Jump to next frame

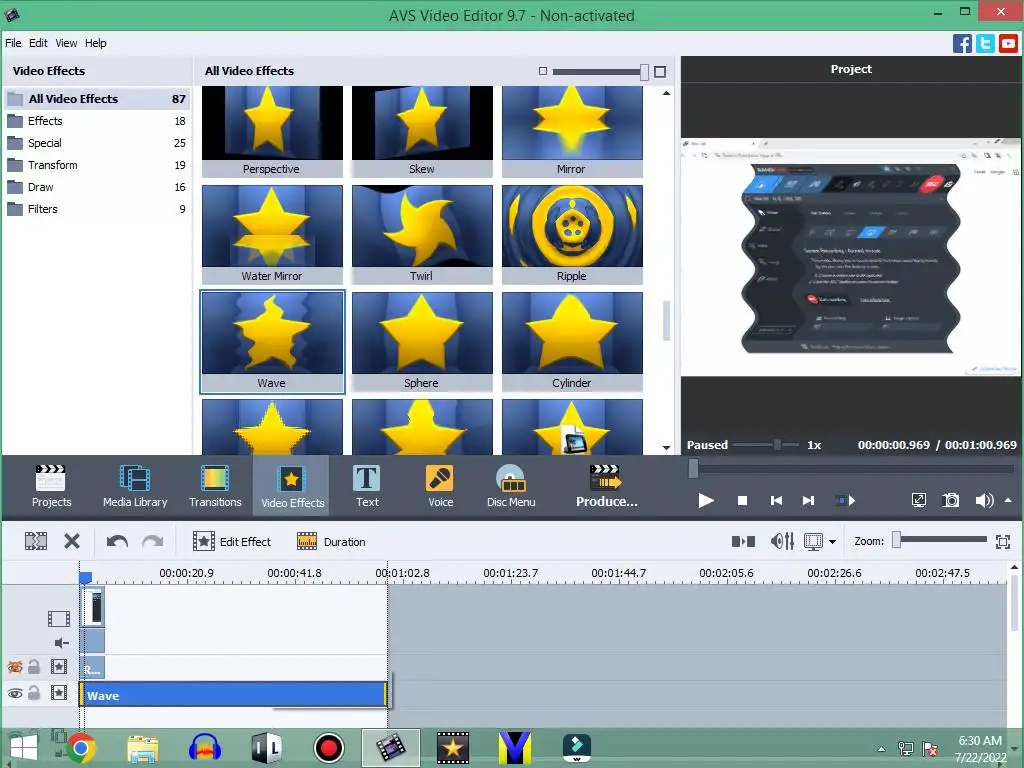tap(808, 501)
